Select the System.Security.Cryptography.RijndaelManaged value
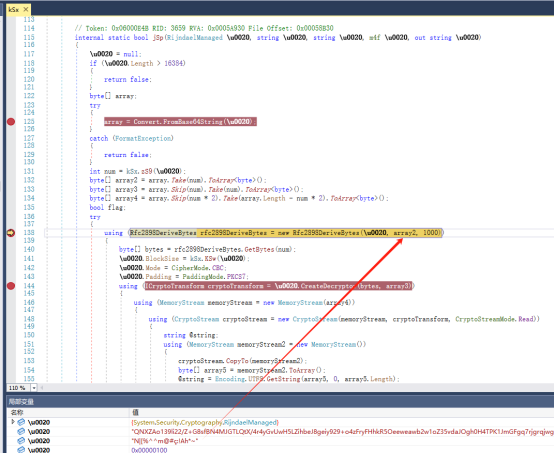The image size is (554, 454). tap(205, 423)
